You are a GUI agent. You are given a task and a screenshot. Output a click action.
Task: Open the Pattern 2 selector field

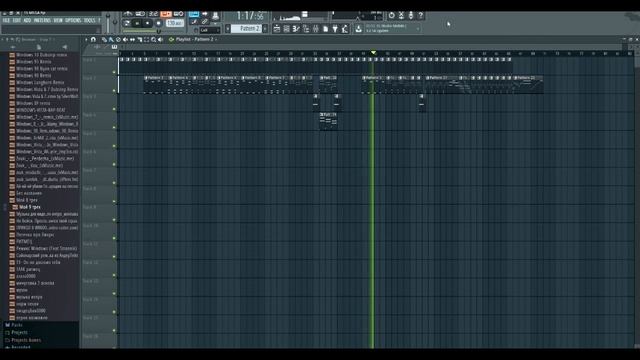[246, 29]
